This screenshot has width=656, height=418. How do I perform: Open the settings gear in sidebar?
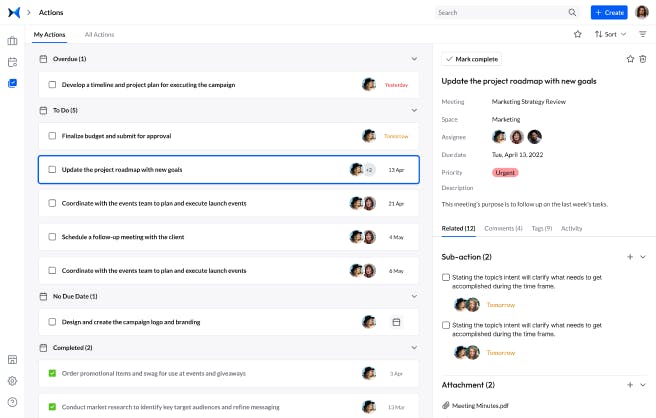point(12,380)
